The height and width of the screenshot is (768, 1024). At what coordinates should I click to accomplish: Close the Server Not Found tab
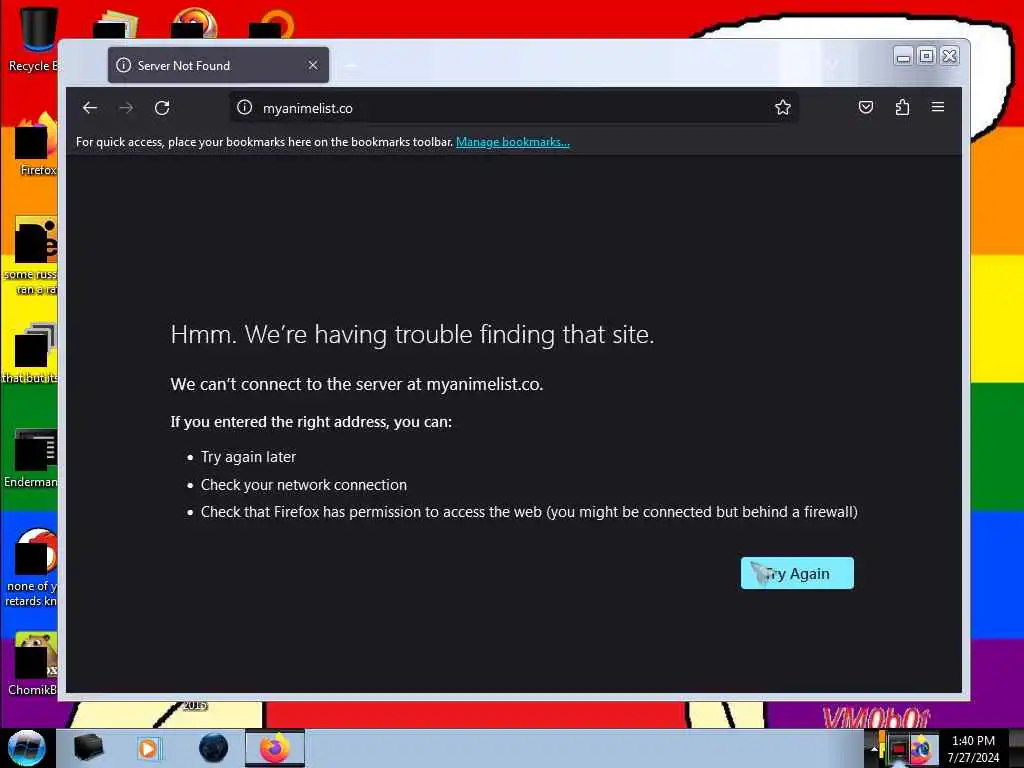313,65
